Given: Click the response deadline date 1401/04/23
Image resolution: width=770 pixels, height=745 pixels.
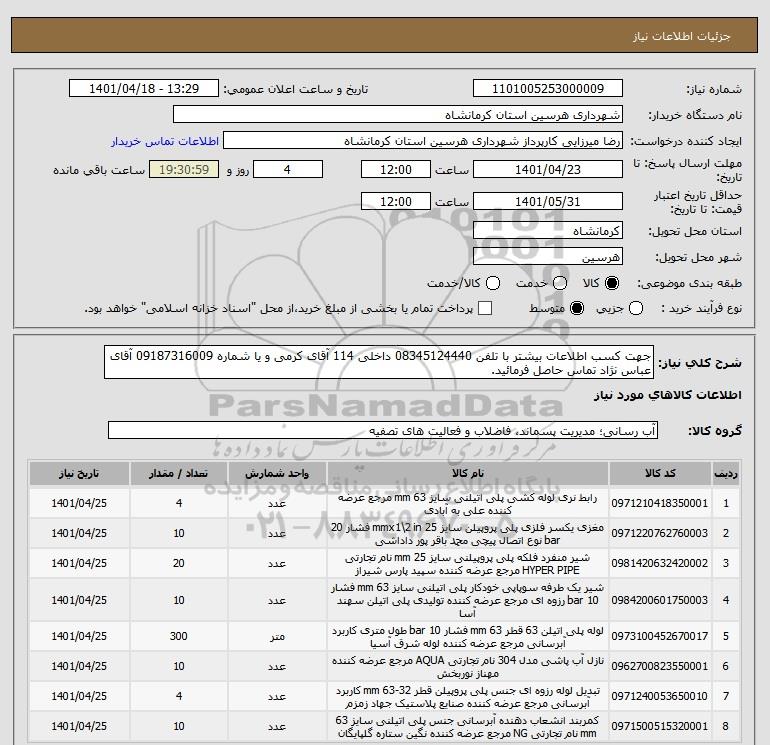Looking at the screenshot, I should [548, 169].
